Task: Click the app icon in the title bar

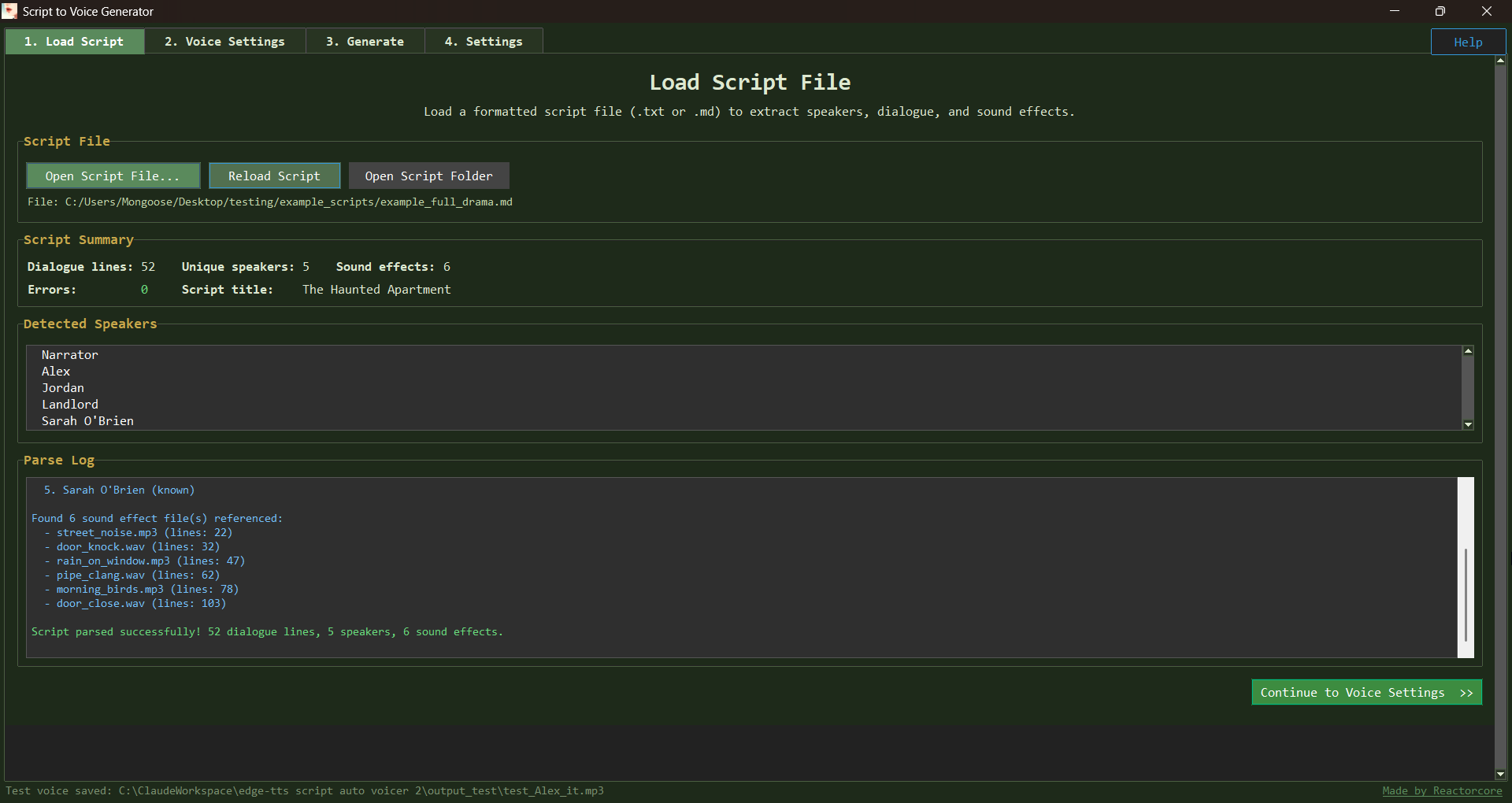Action: point(9,11)
